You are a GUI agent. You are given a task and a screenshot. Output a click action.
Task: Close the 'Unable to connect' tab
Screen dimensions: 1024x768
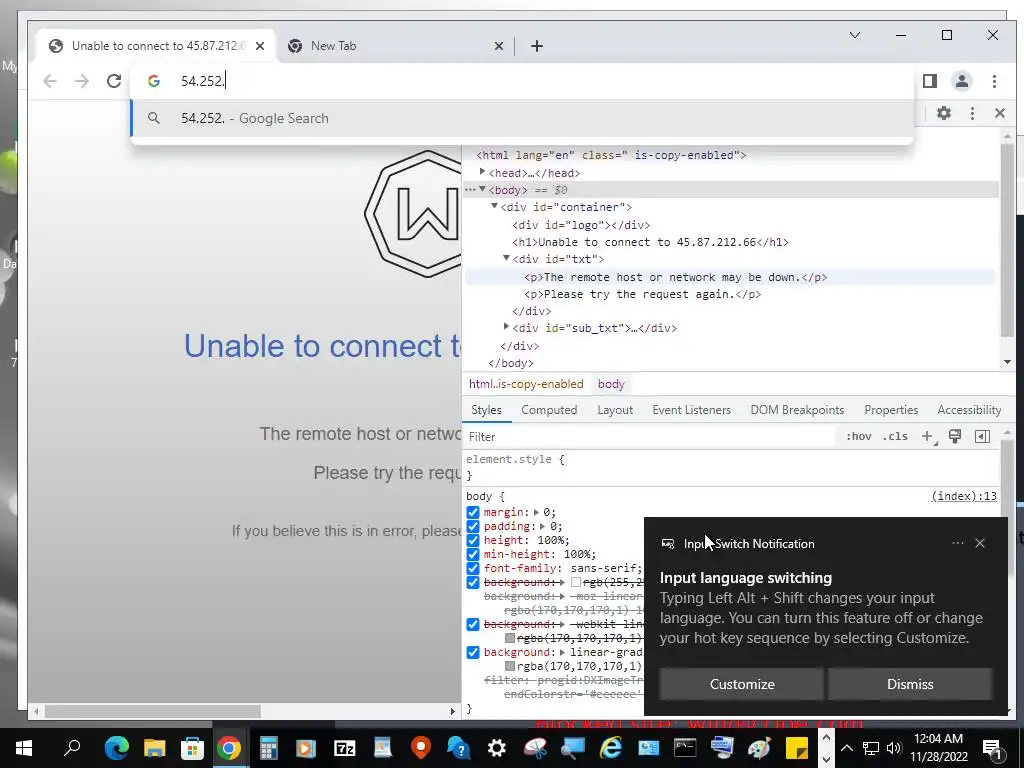[x=260, y=46]
